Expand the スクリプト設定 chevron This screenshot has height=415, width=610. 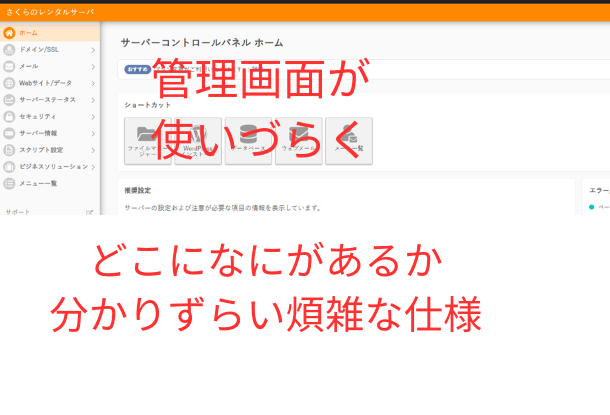click(x=93, y=150)
